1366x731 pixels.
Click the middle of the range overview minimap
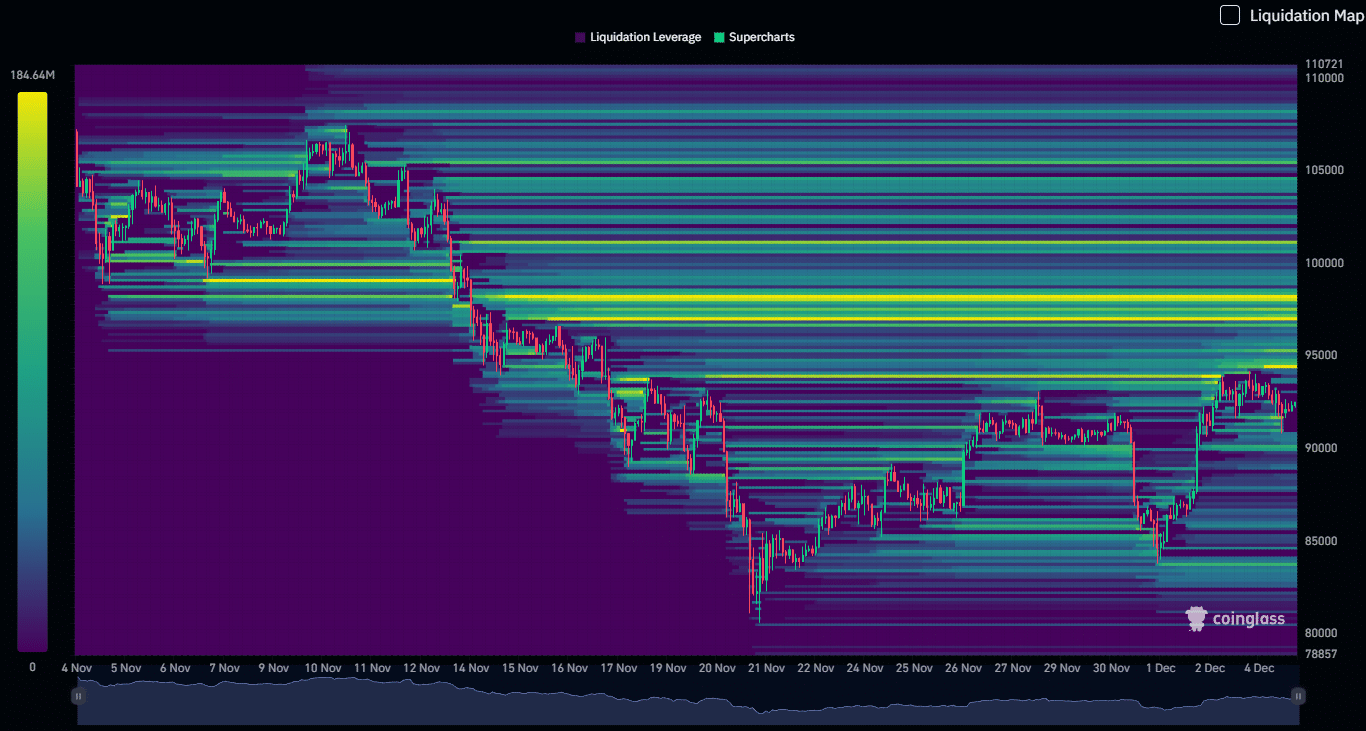(687, 702)
